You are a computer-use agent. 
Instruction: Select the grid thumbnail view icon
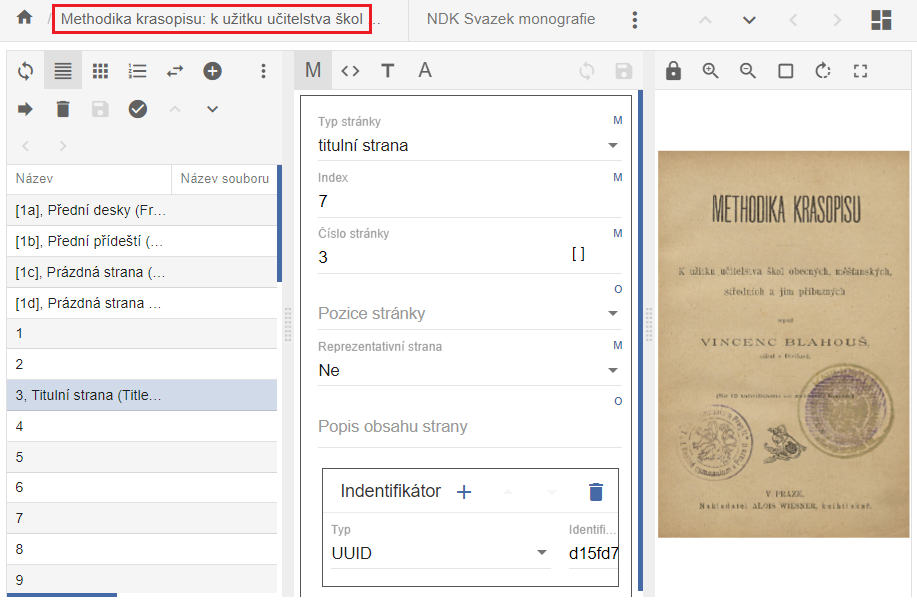[100, 71]
